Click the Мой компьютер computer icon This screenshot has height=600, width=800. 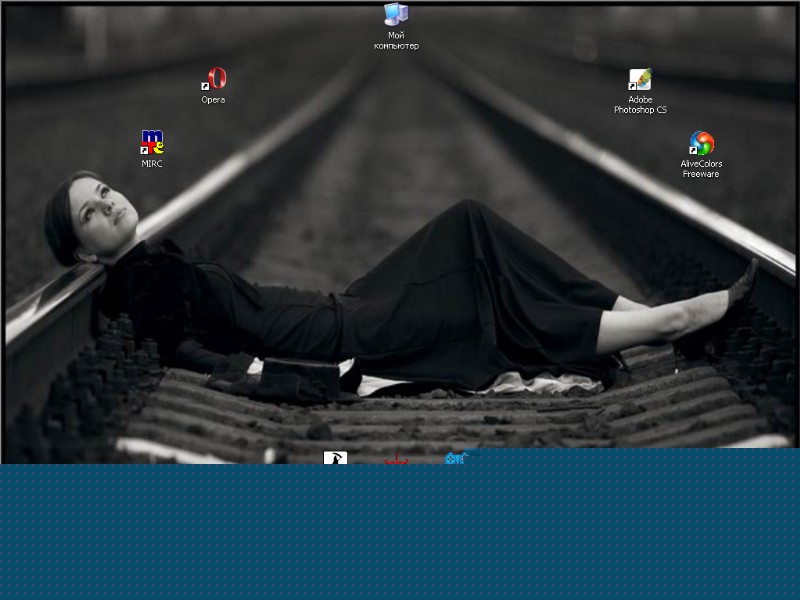coord(396,14)
